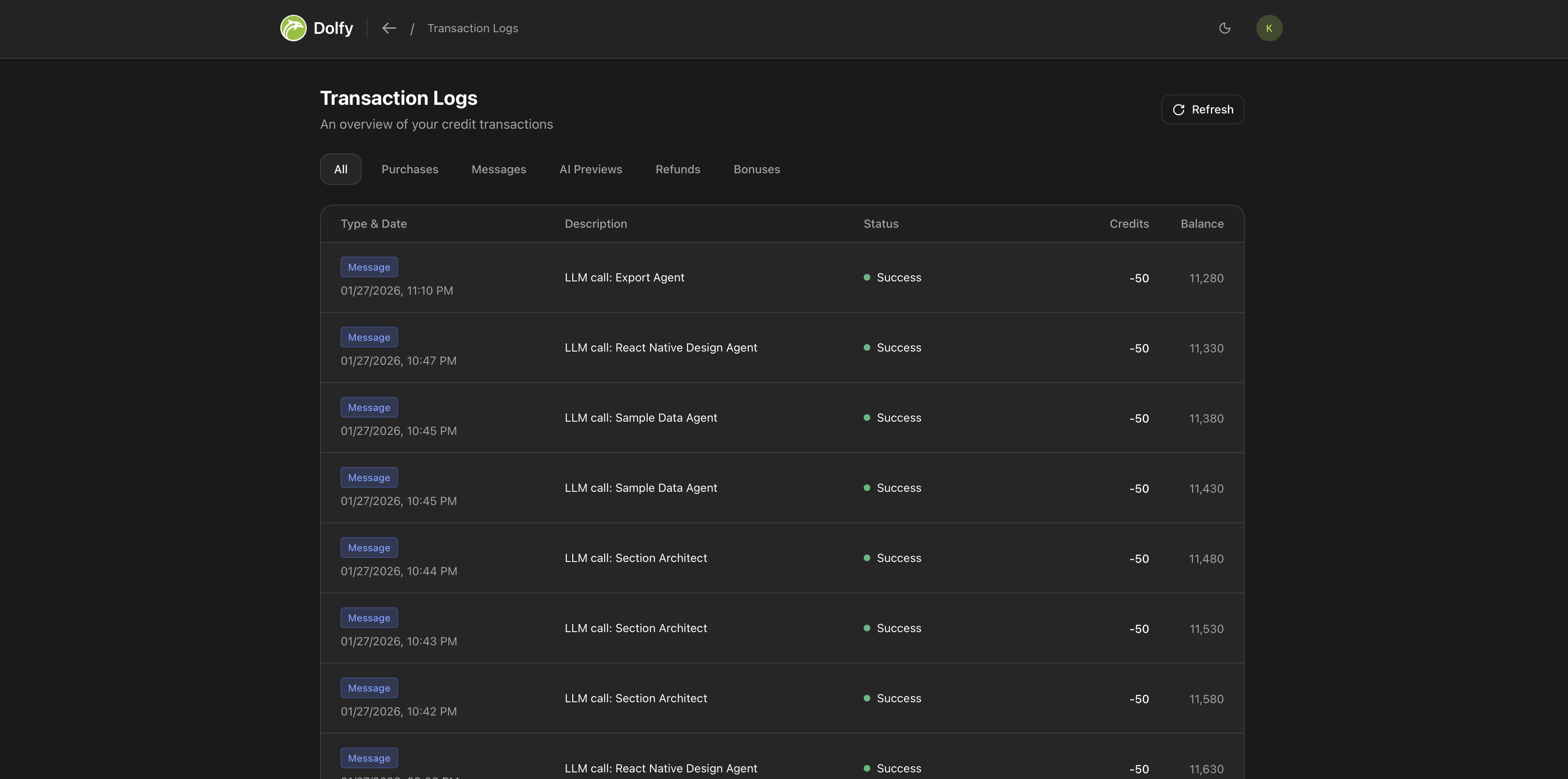Image resolution: width=1568 pixels, height=779 pixels.
Task: Open the user avatar K menu
Action: (x=1269, y=28)
